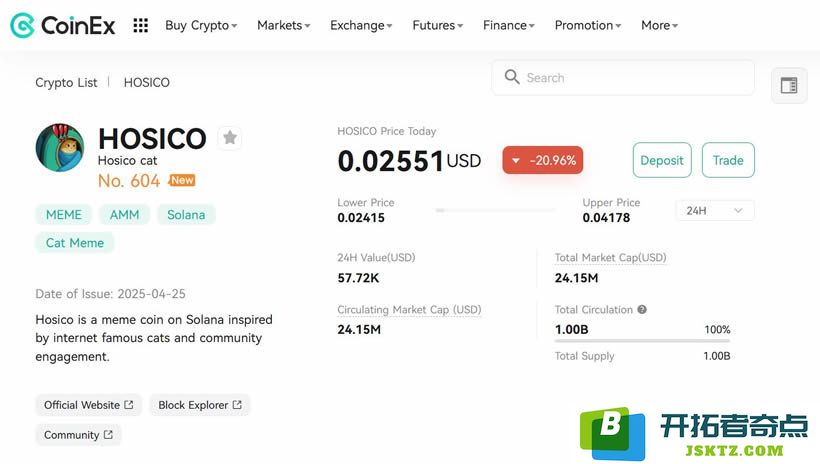Screen dimensions: 820x464
Task: Click the Trade button
Action: pos(728,160)
